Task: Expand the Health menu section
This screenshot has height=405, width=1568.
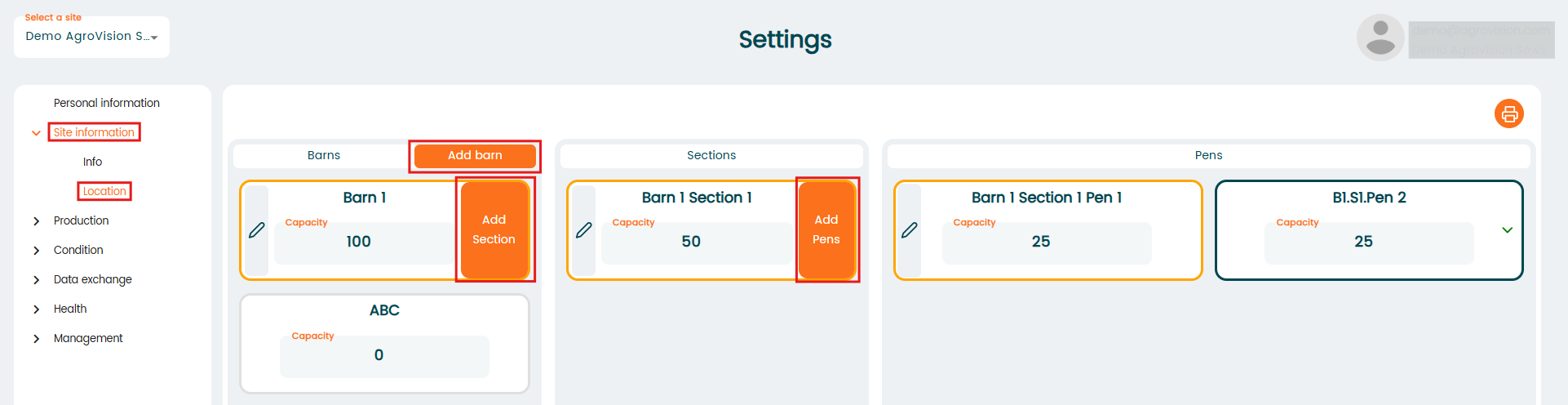Action: point(36,309)
